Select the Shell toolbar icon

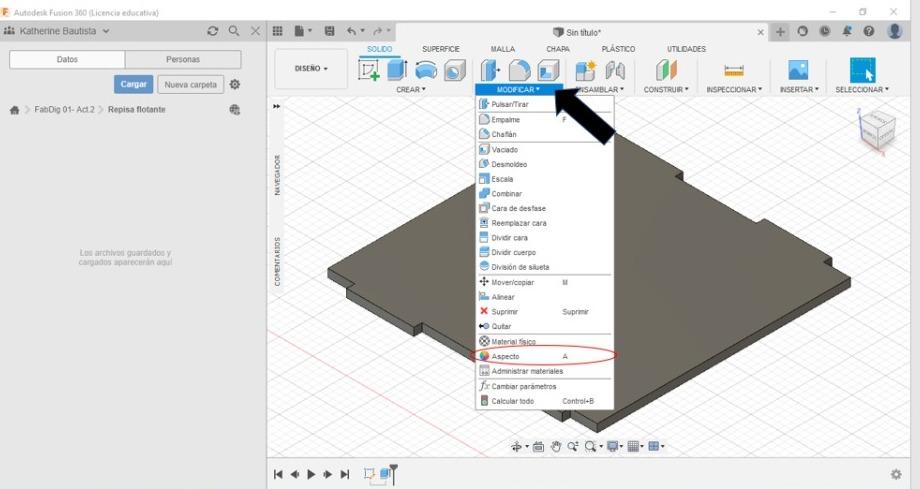(548, 70)
